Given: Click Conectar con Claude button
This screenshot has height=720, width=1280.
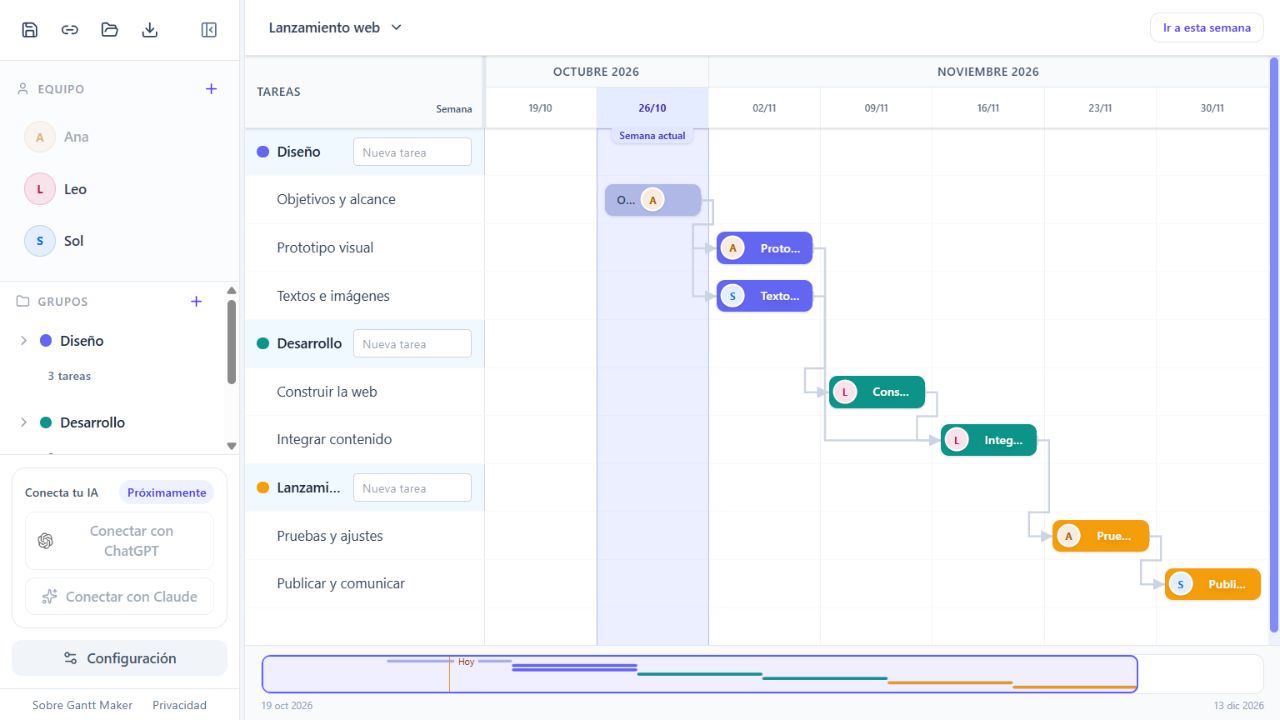Looking at the screenshot, I should [119, 597].
